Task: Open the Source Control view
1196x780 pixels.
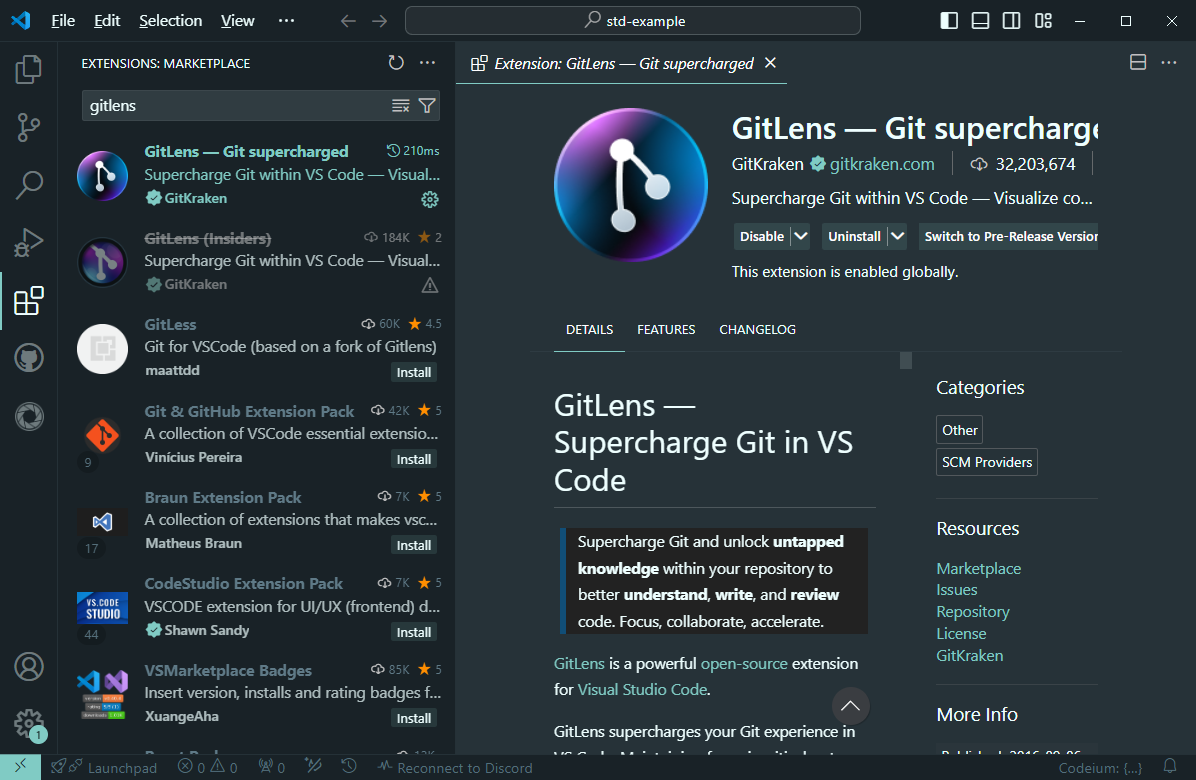Action: click(28, 127)
